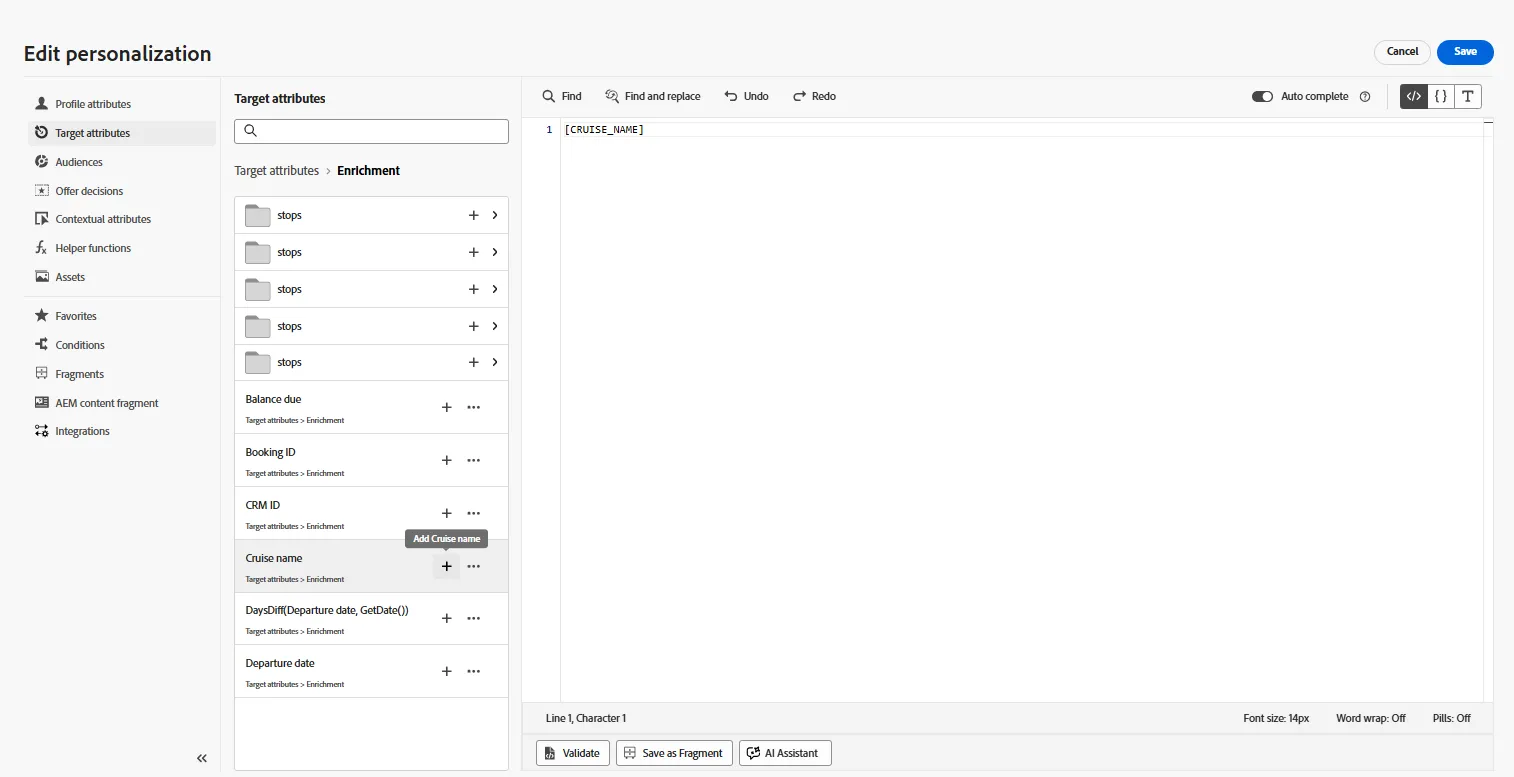The height and width of the screenshot is (777, 1514).
Task: Switch to code editor view icon
Action: [1413, 96]
